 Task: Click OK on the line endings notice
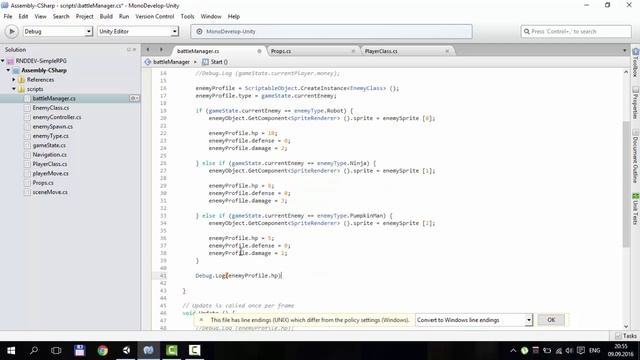551,320
